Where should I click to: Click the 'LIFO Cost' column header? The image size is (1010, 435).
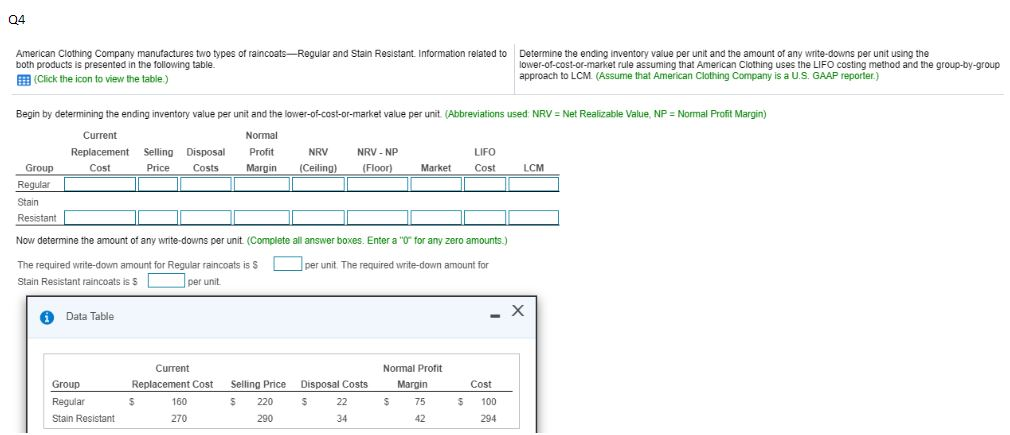click(x=485, y=160)
